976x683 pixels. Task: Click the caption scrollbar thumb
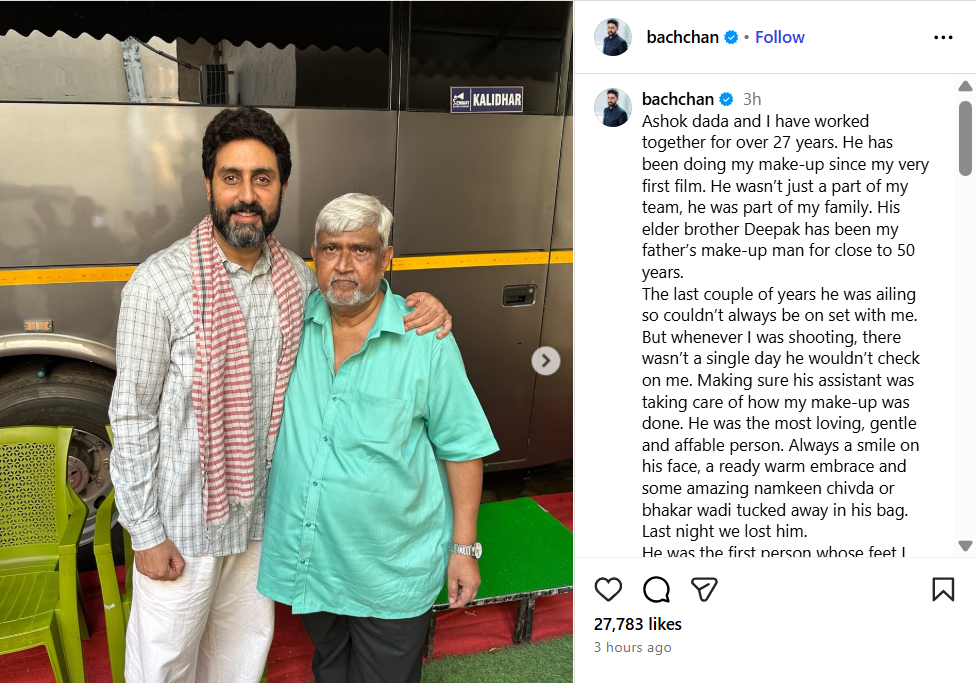(965, 137)
